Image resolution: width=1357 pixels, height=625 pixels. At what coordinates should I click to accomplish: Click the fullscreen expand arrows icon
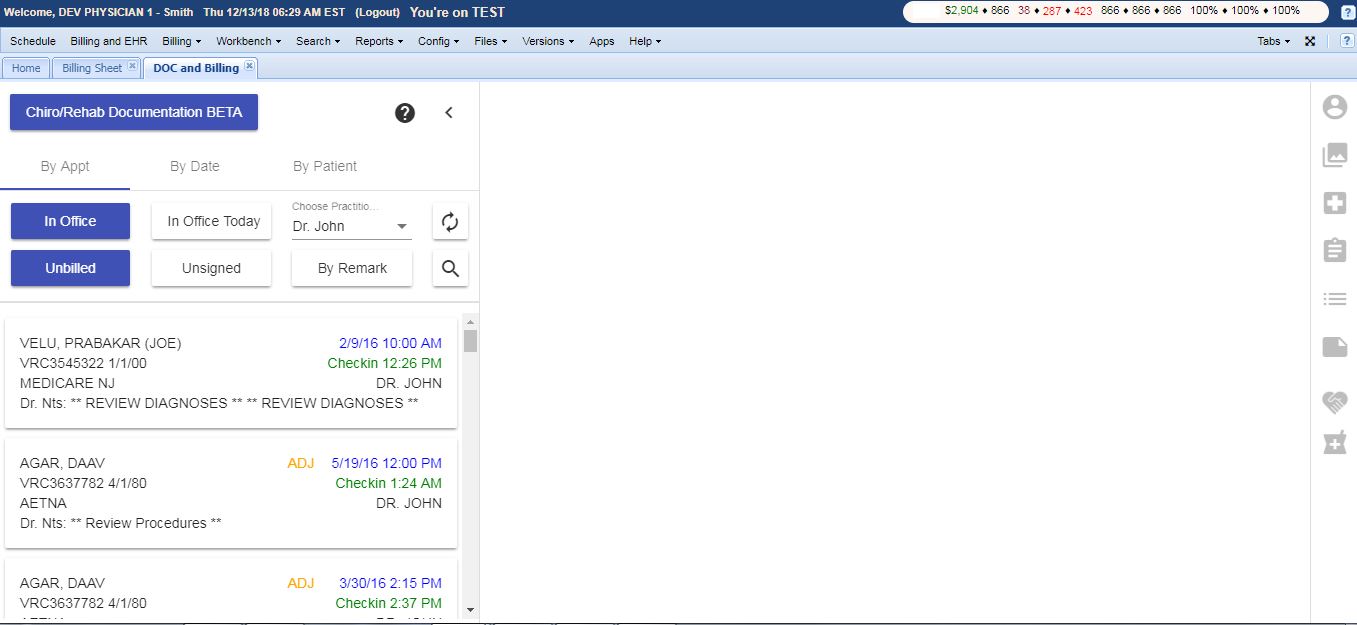coord(1310,41)
